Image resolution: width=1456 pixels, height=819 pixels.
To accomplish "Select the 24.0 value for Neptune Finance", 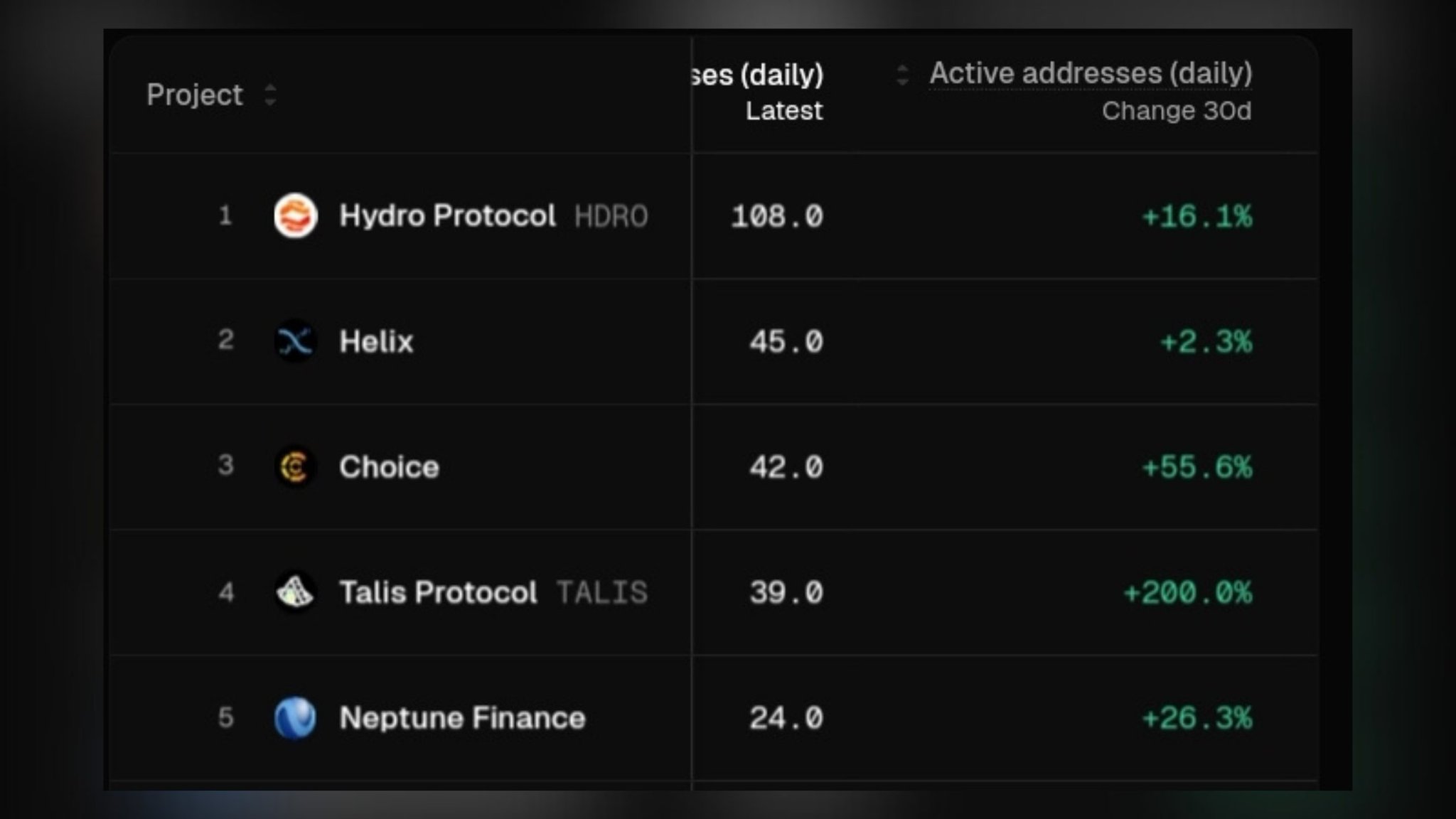I will click(786, 718).
